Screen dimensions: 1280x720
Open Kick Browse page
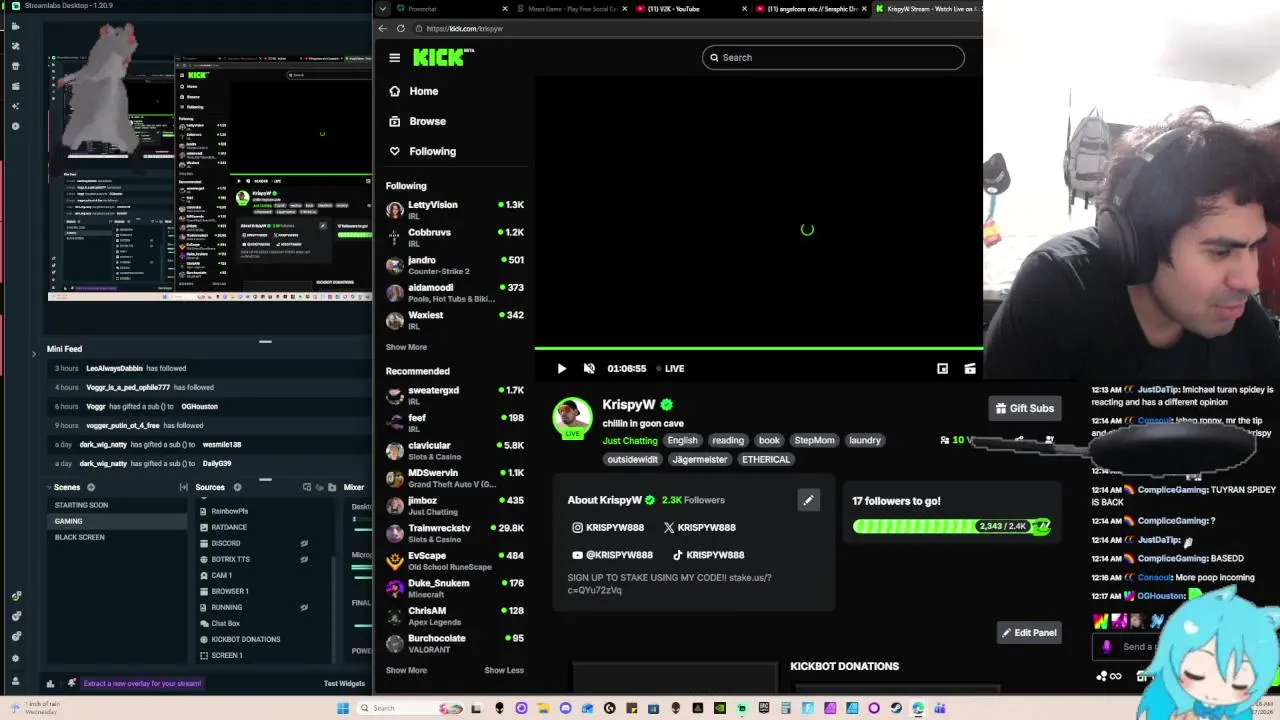point(427,121)
